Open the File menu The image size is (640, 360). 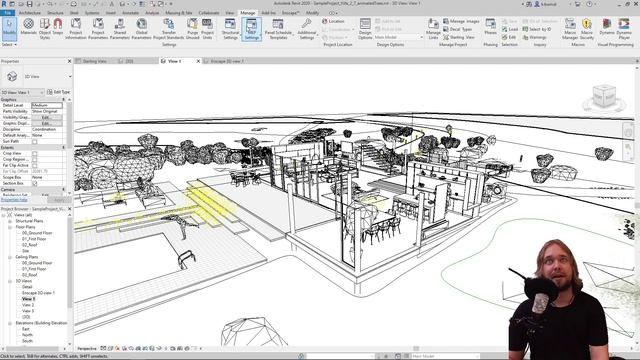pos(7,13)
